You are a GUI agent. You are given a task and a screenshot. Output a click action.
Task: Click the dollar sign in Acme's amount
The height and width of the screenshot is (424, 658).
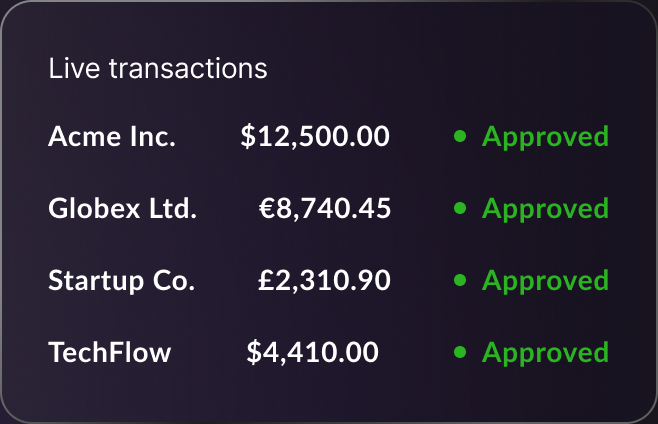(x=248, y=136)
